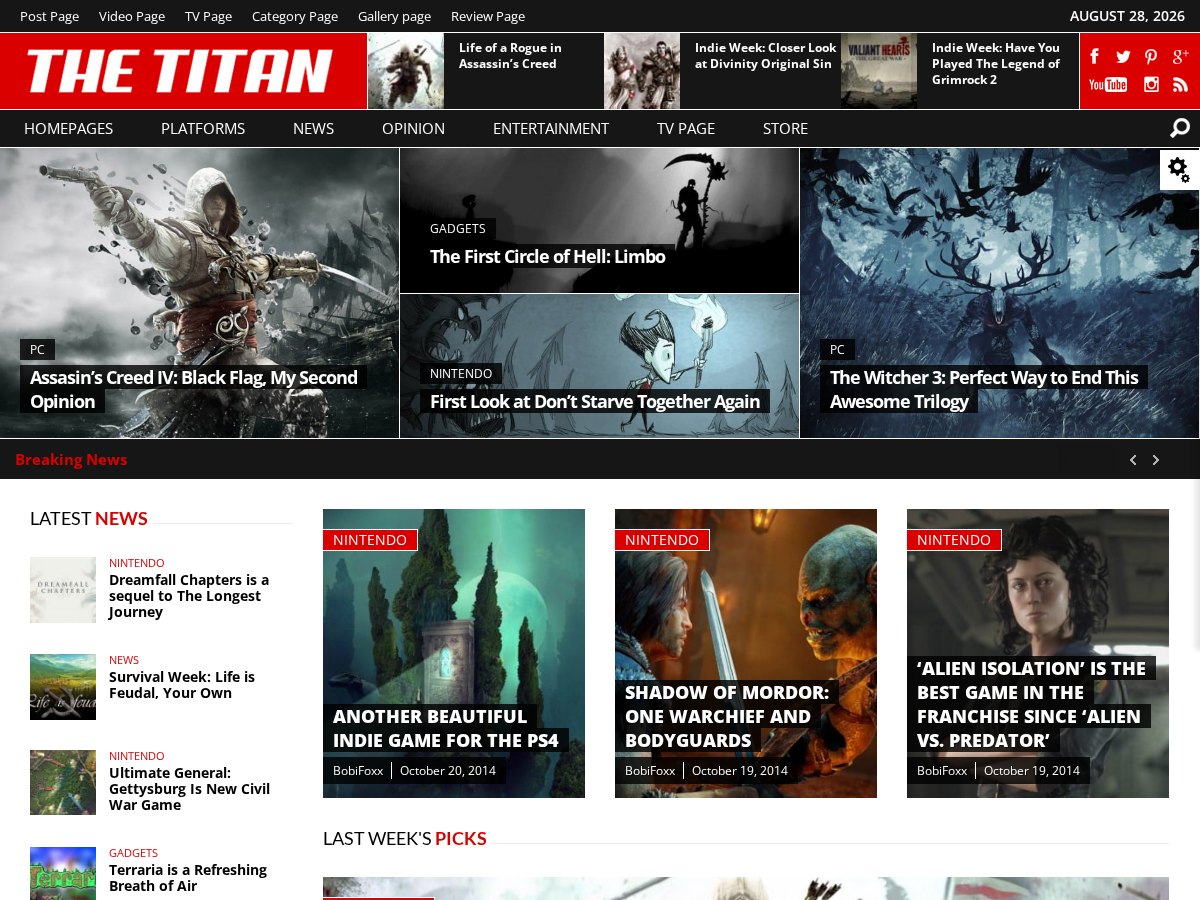Viewport: 1200px width, 900px height.
Task: Show next breaking news item
Action: [x=1156, y=460]
